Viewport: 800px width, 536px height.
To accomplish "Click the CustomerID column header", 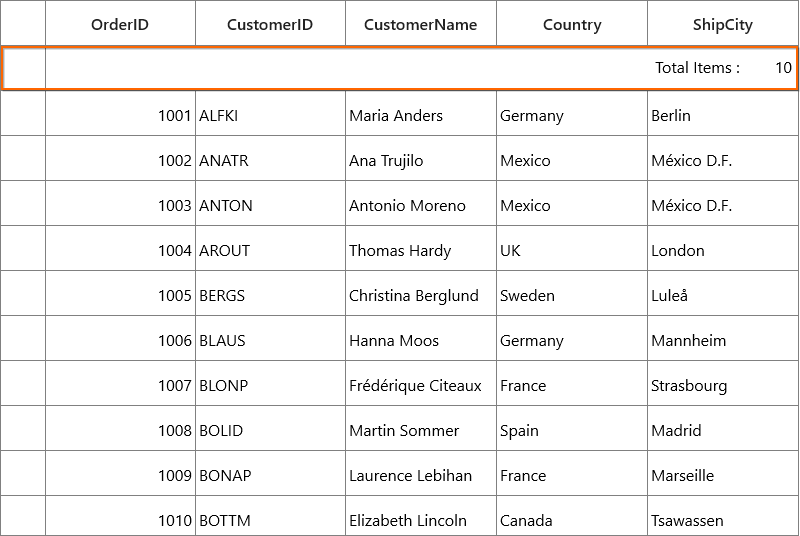I will coord(270,24).
